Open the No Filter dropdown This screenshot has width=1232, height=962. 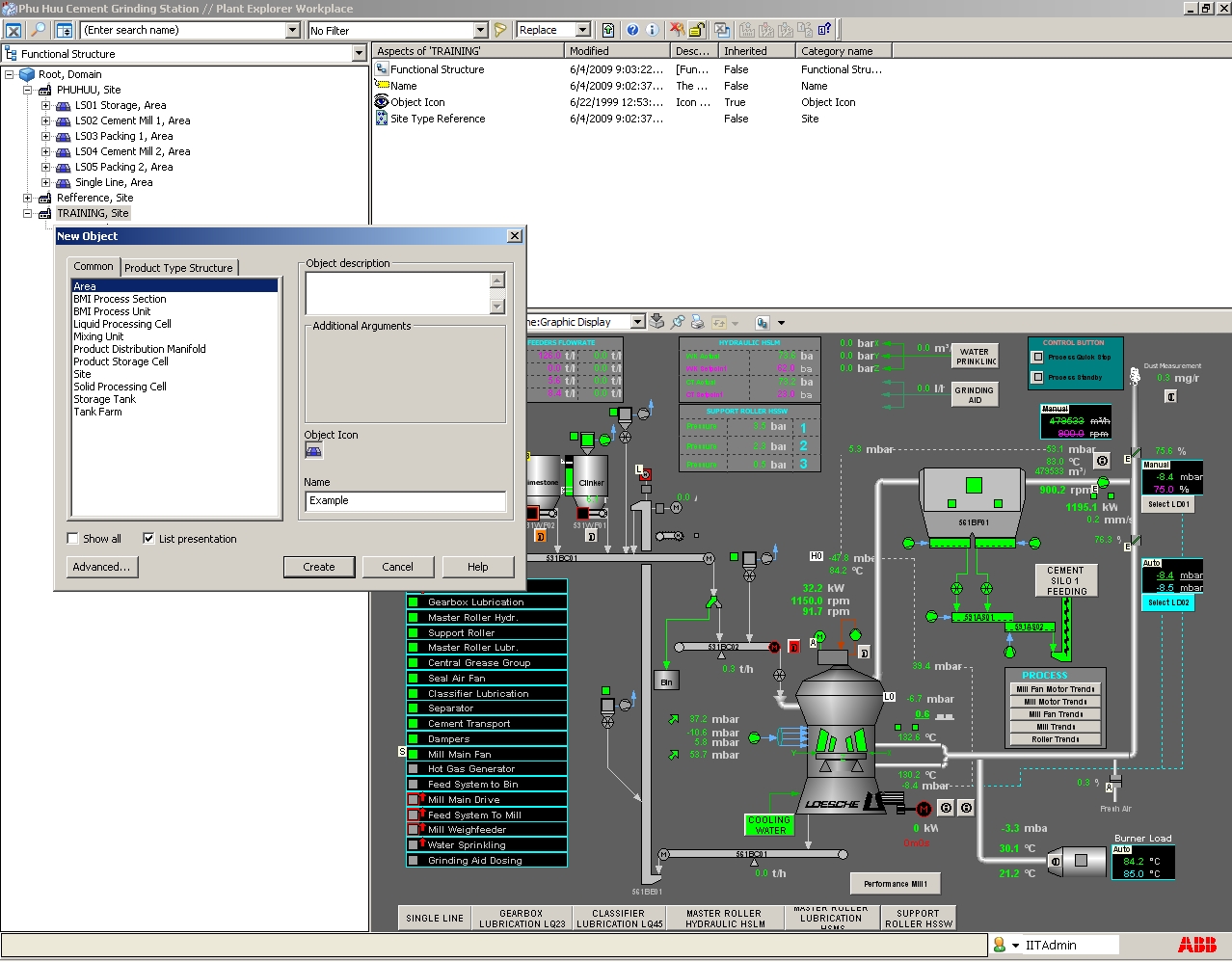481,30
